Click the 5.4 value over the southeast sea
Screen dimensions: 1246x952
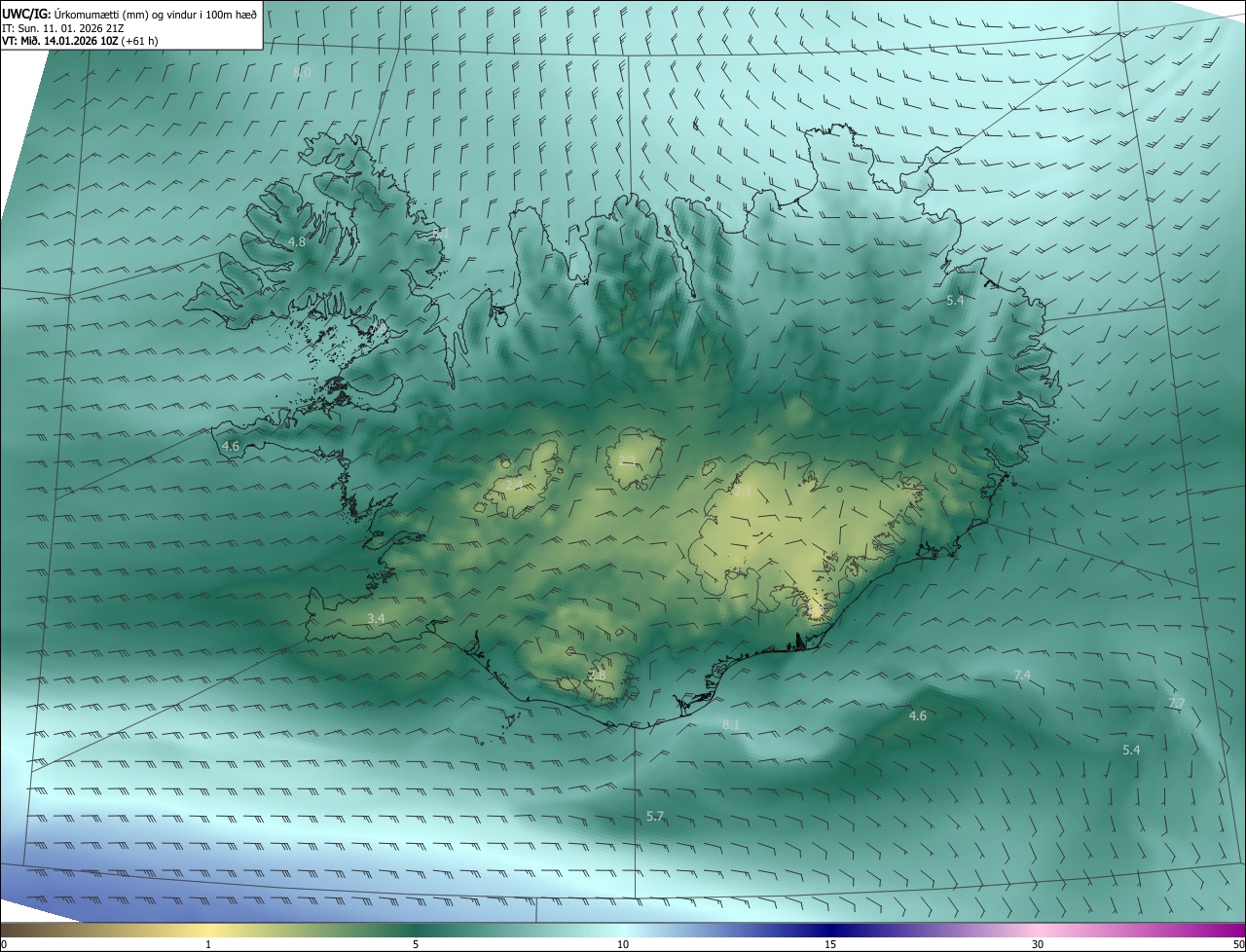pyautogui.click(x=1131, y=750)
